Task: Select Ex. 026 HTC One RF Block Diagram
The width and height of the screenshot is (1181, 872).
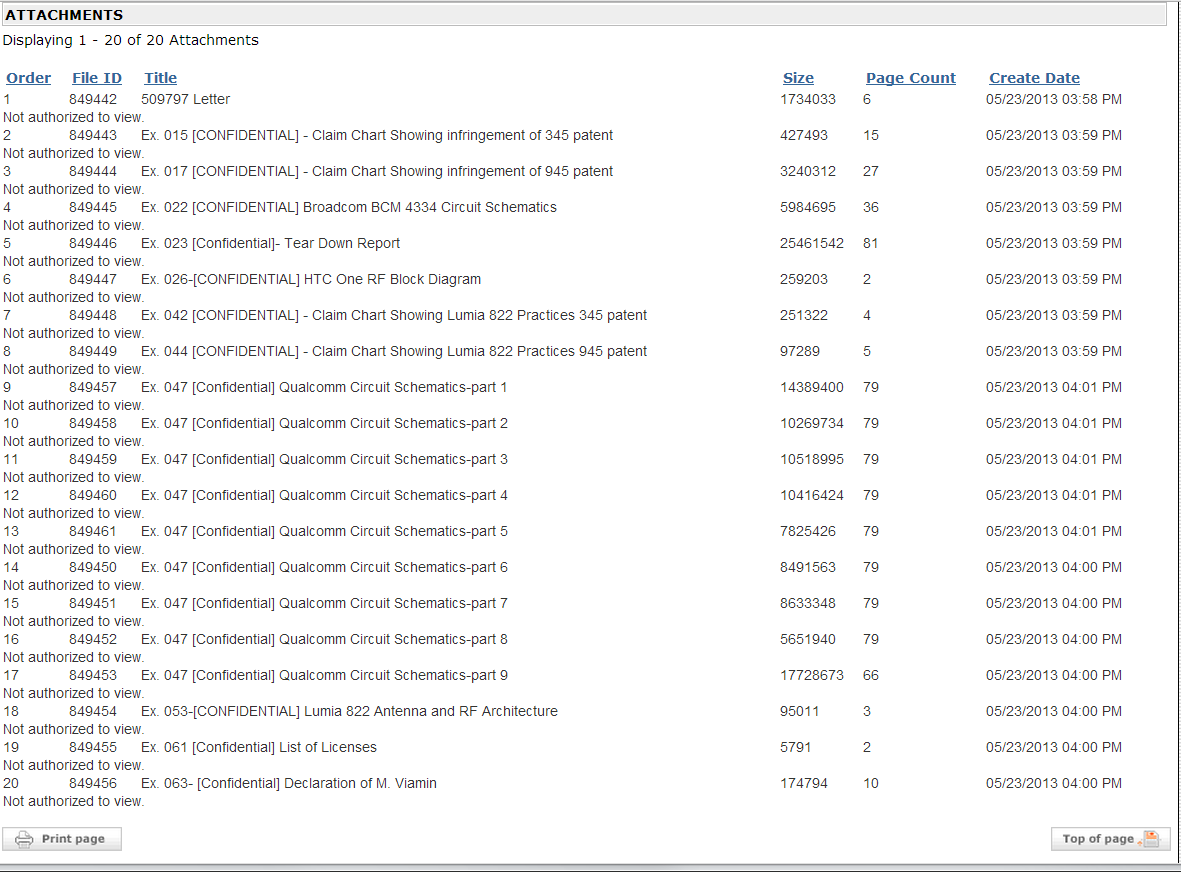Action: pyautogui.click(x=310, y=279)
